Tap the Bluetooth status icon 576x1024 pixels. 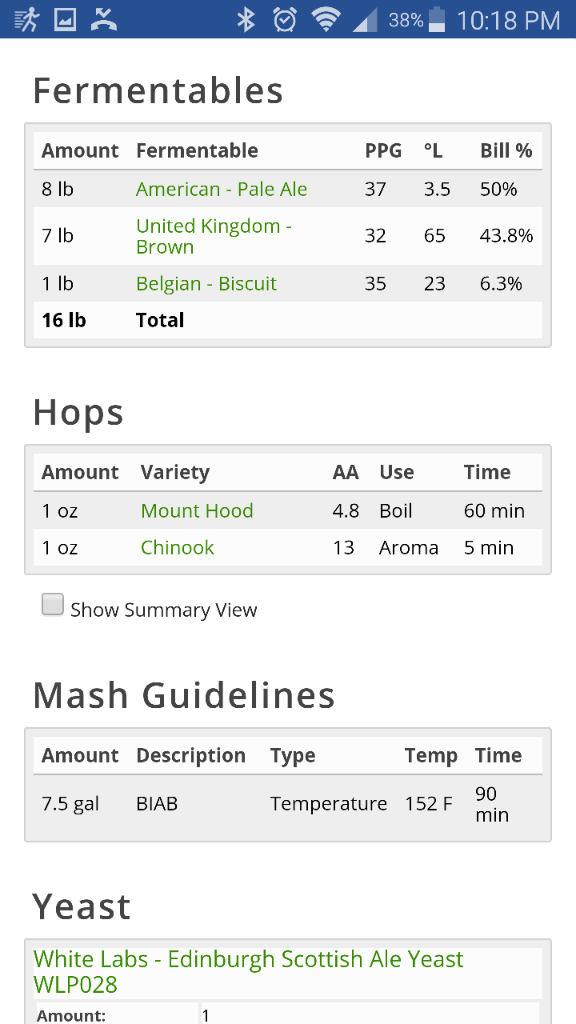tap(246, 20)
